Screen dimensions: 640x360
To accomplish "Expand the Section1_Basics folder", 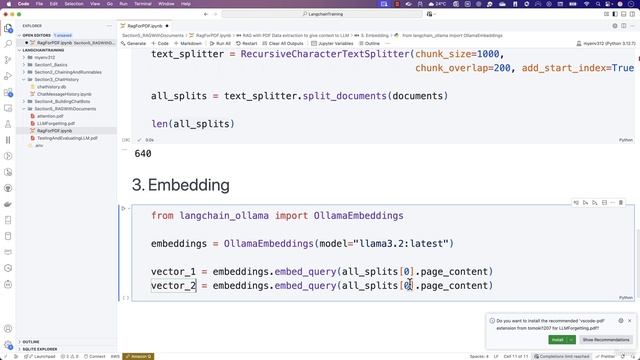I will click(24, 65).
